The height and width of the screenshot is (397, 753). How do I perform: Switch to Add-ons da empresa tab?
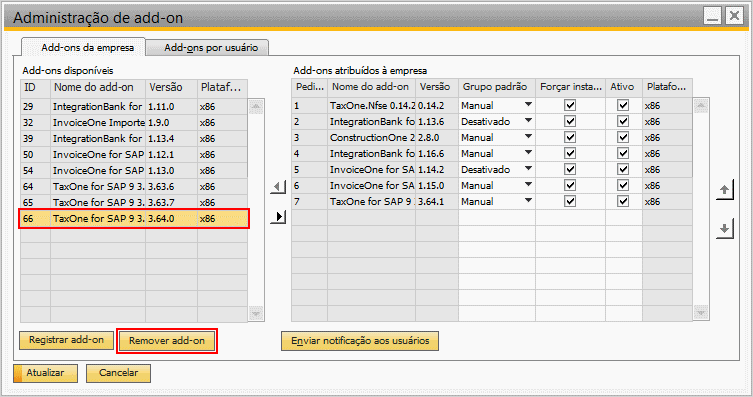[83, 48]
